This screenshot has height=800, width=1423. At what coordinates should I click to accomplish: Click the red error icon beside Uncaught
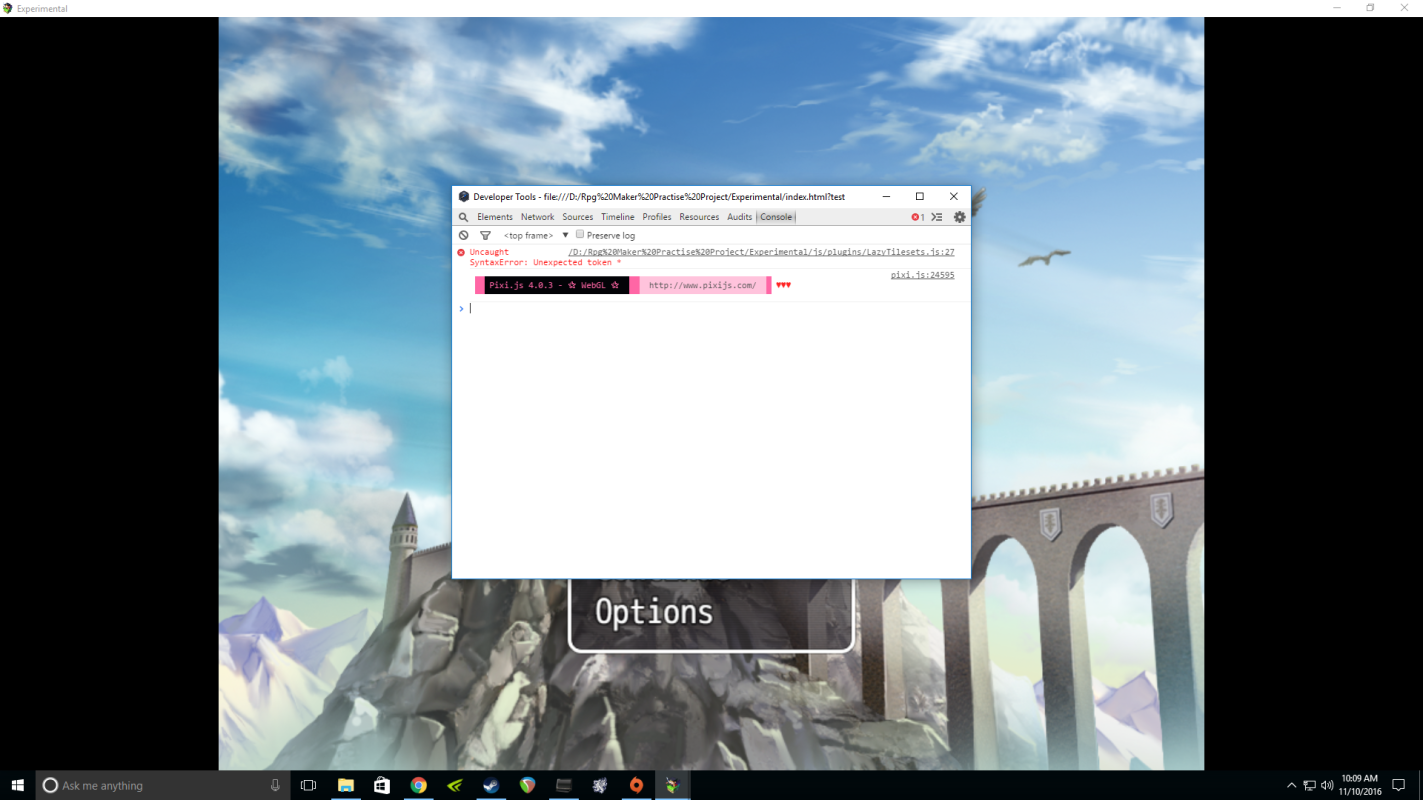point(461,252)
